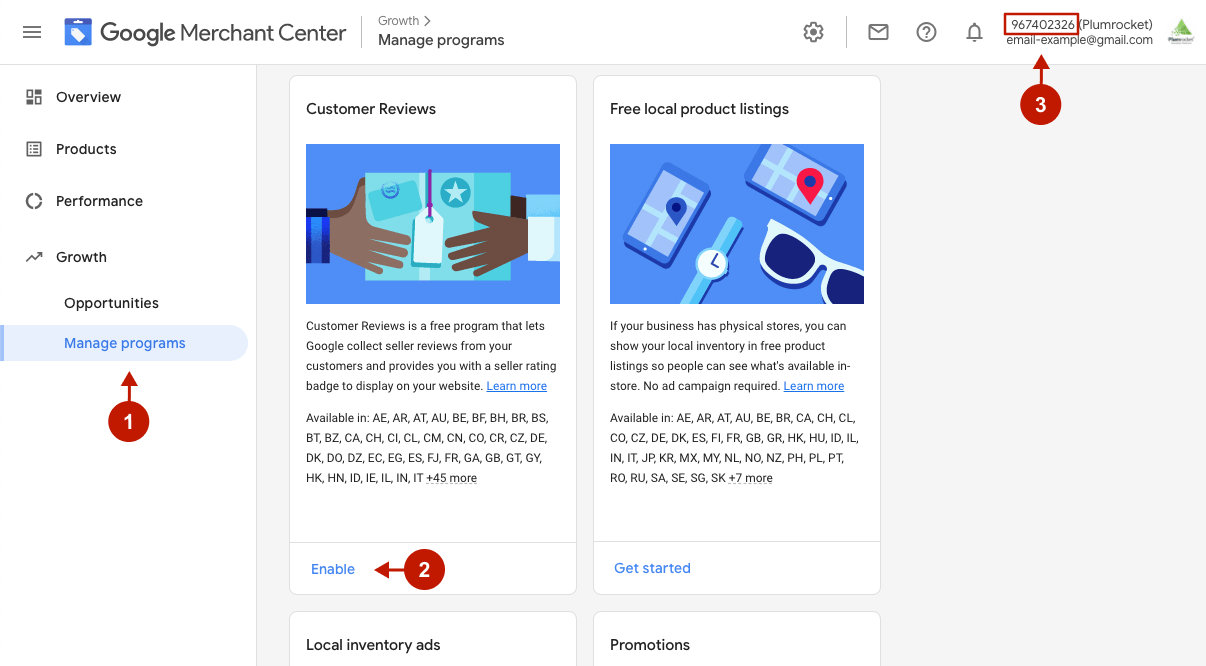Click the Customer Reviews handshake illustration
This screenshot has width=1206, height=666.
433,224
